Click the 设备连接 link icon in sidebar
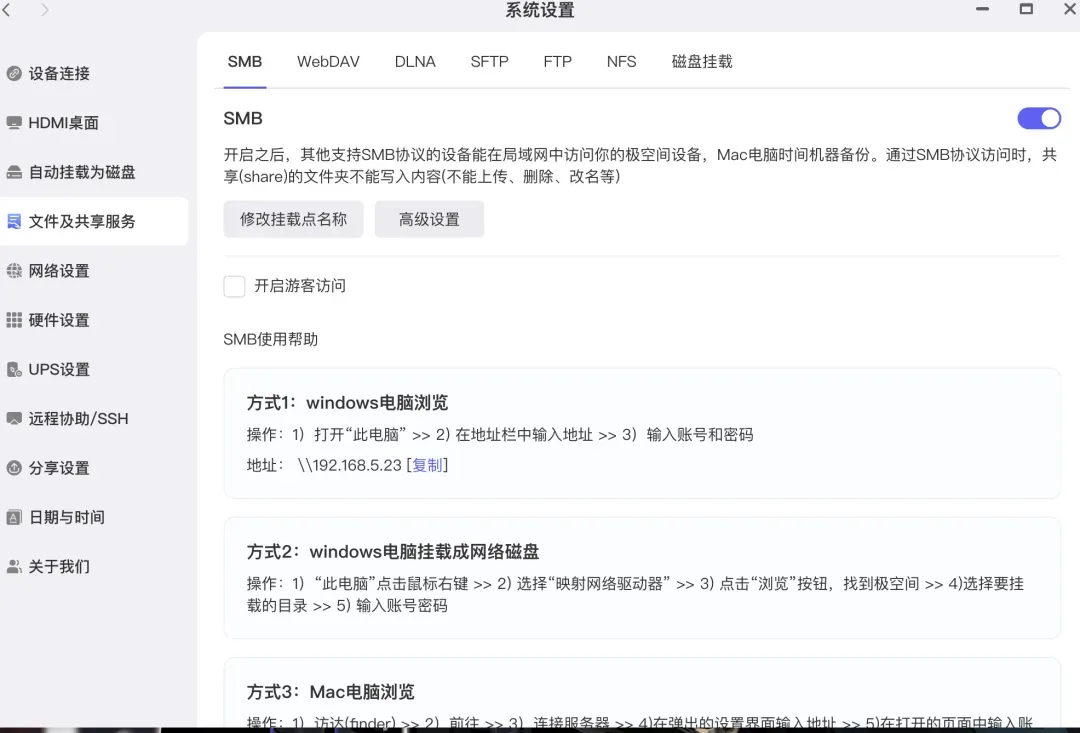This screenshot has height=733, width=1080. click(x=14, y=73)
